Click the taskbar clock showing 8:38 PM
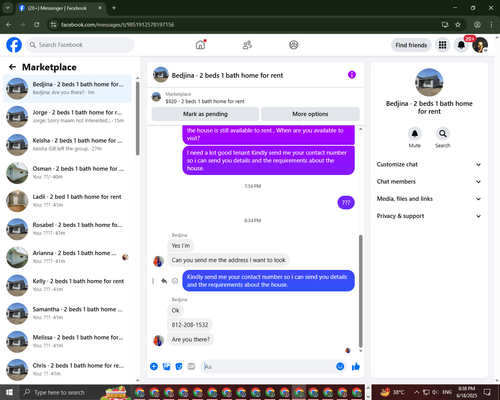Viewport: 500px width, 400px height. 467,392
